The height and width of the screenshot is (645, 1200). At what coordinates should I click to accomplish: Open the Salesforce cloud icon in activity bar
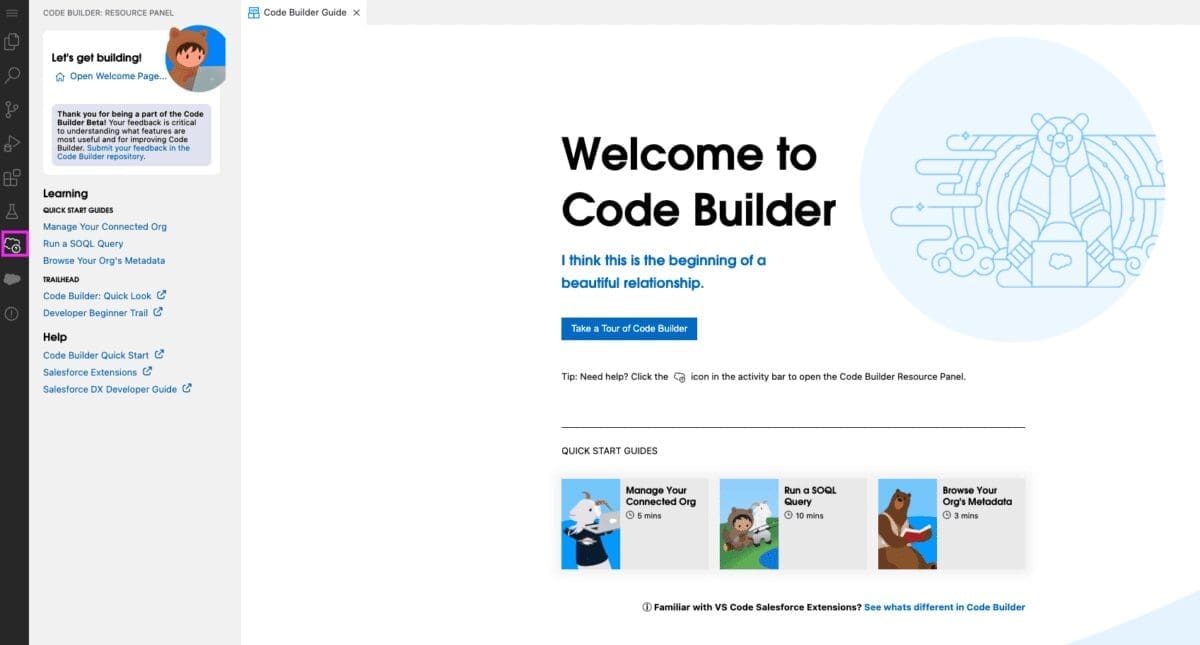point(12,279)
